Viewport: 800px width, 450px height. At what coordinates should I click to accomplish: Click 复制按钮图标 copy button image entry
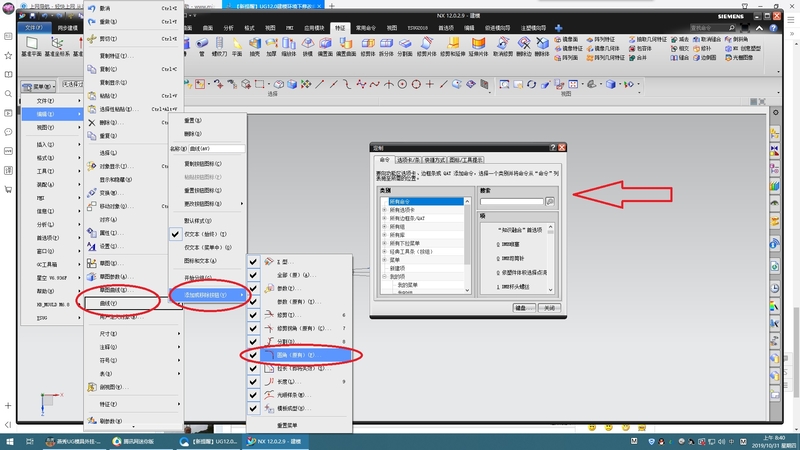[x=207, y=164]
